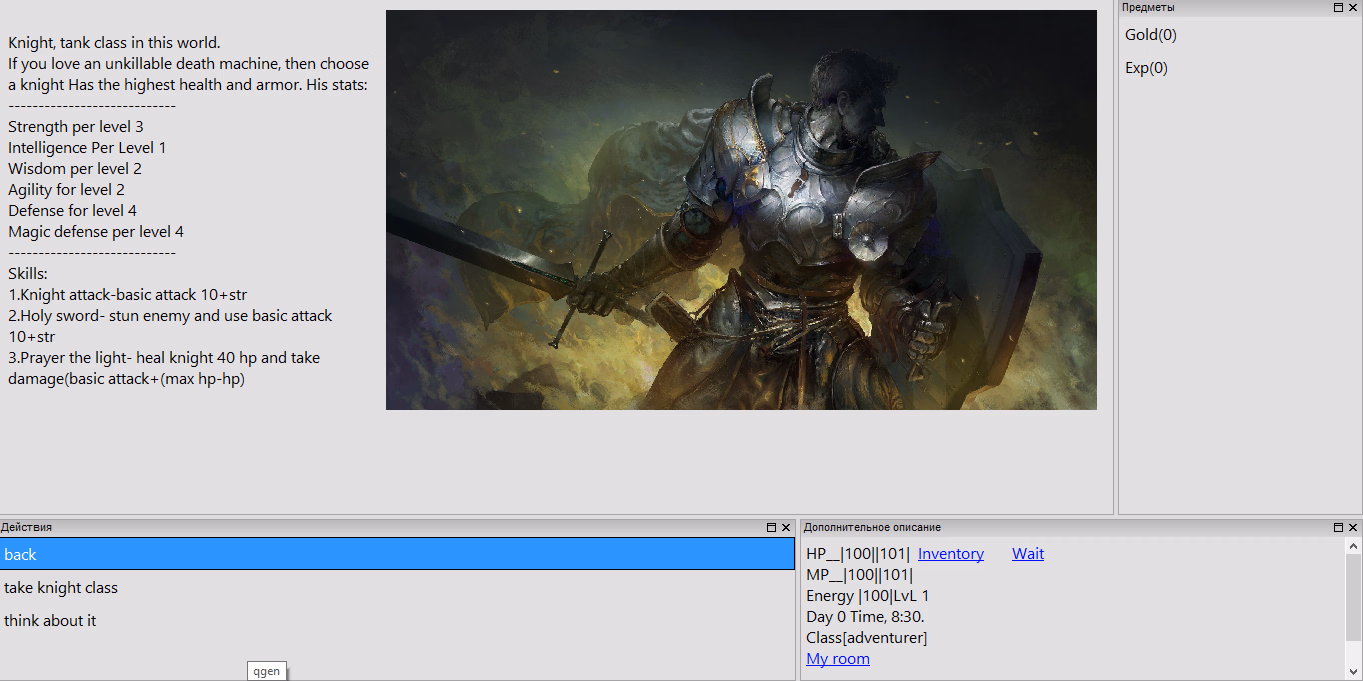Go to My room link
1363x681 pixels.
tap(837, 659)
